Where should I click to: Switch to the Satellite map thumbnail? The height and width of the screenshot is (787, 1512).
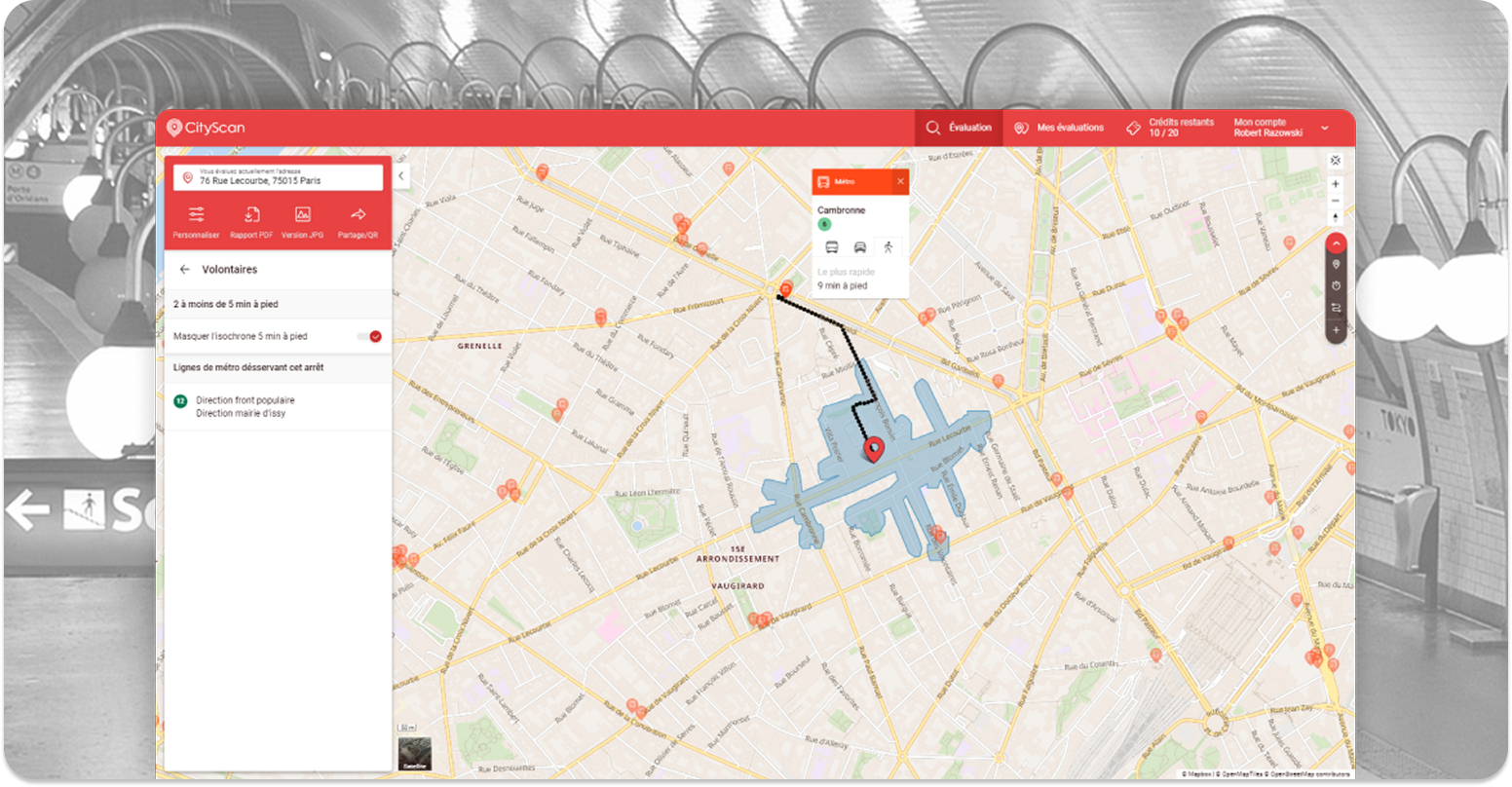pyautogui.click(x=414, y=753)
